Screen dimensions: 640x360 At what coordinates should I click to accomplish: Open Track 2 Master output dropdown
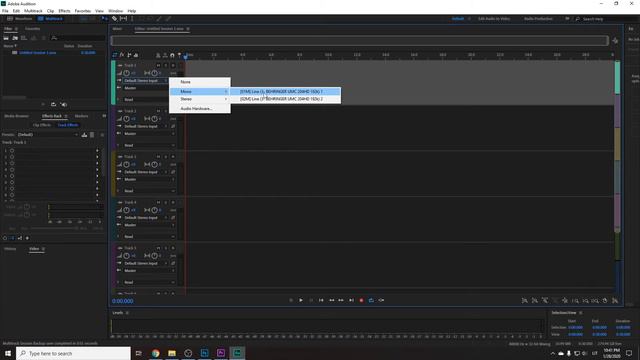coord(149,133)
